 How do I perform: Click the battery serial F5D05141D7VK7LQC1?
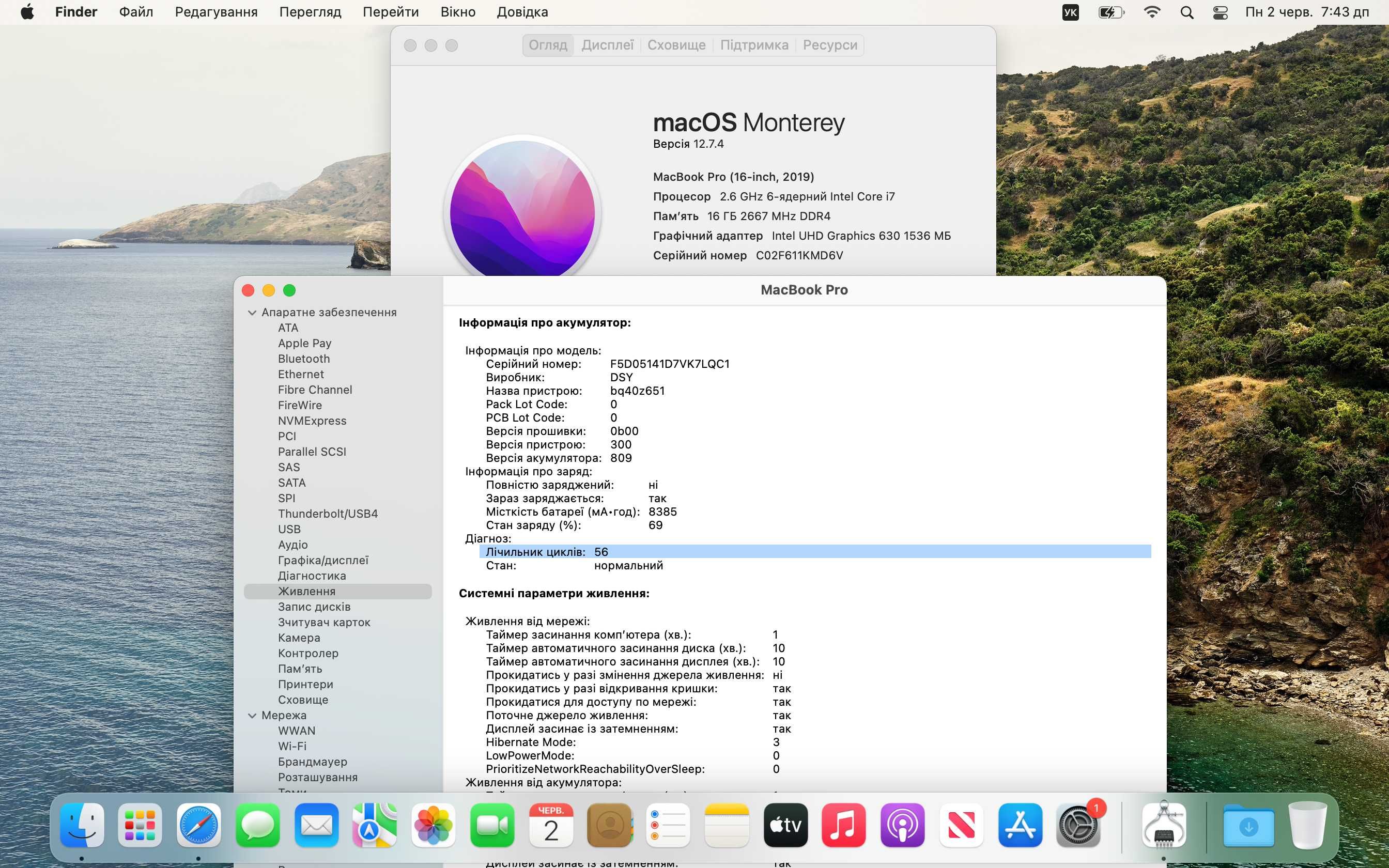pyautogui.click(x=669, y=364)
